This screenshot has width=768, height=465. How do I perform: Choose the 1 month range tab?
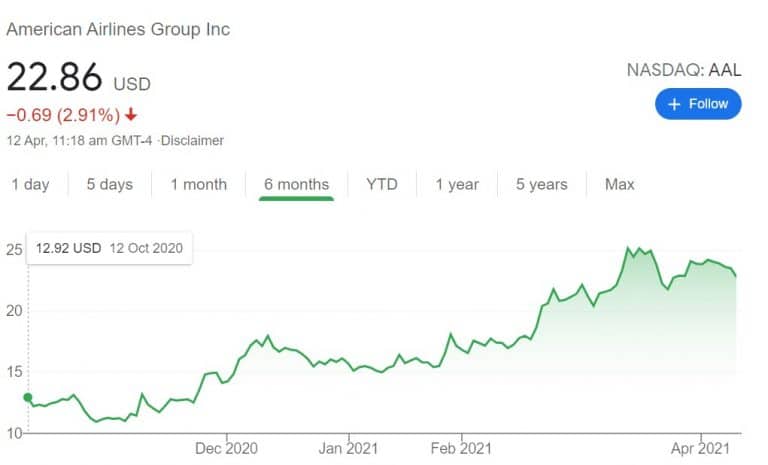[198, 184]
